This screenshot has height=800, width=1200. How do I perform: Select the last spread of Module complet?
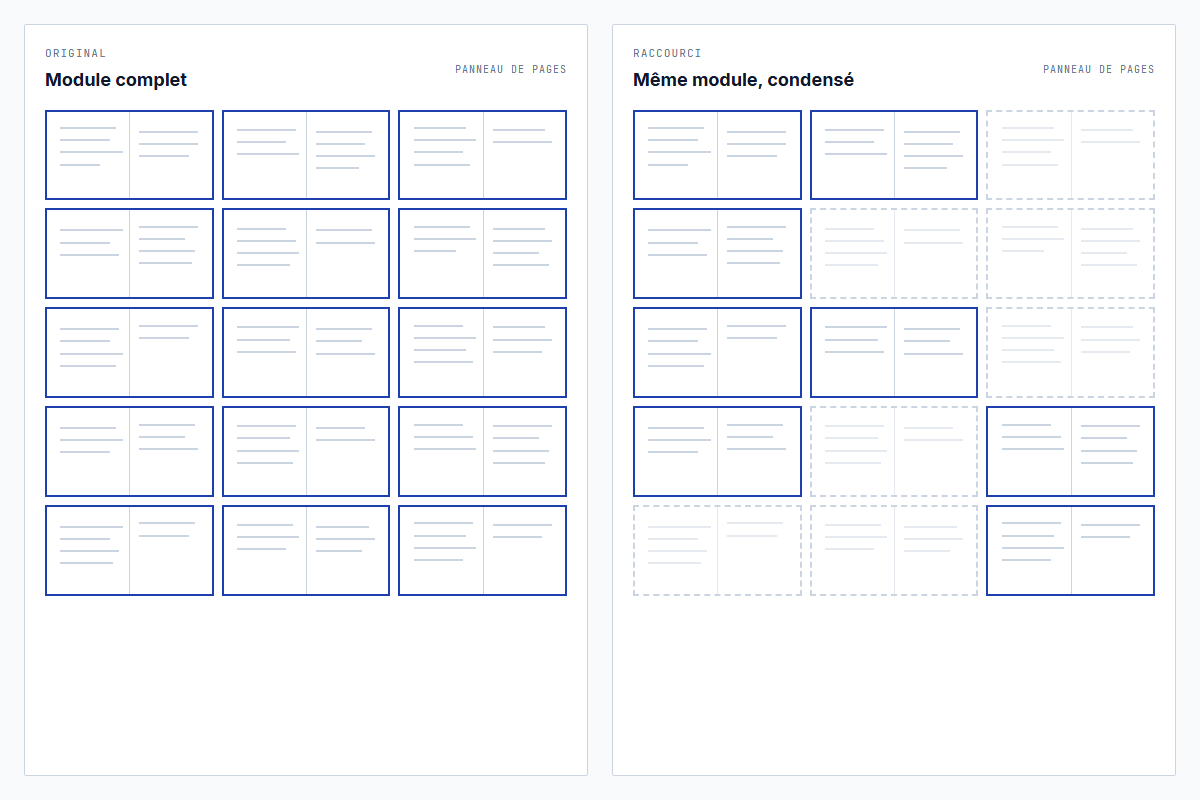482,550
